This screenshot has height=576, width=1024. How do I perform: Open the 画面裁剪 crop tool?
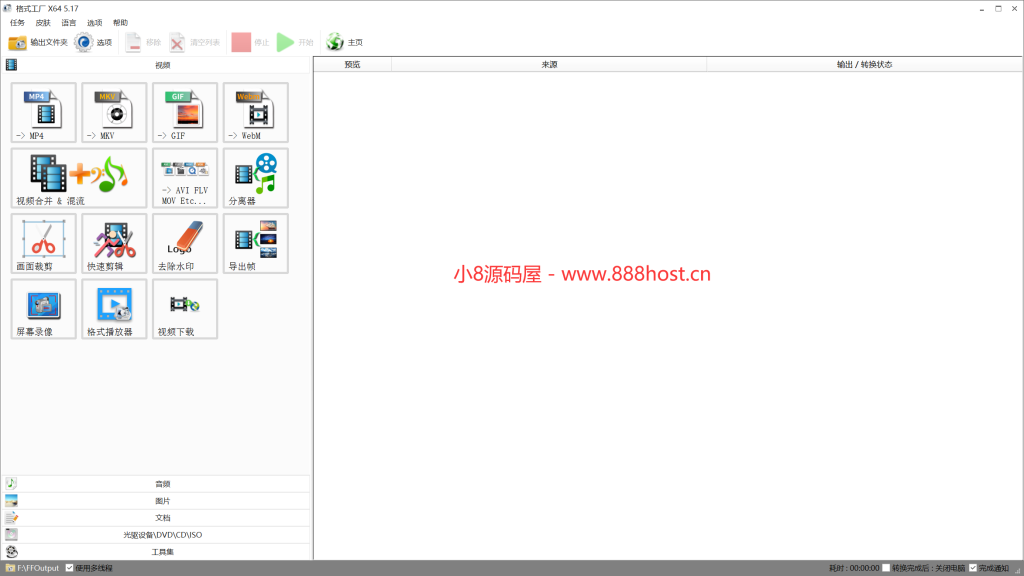point(43,243)
